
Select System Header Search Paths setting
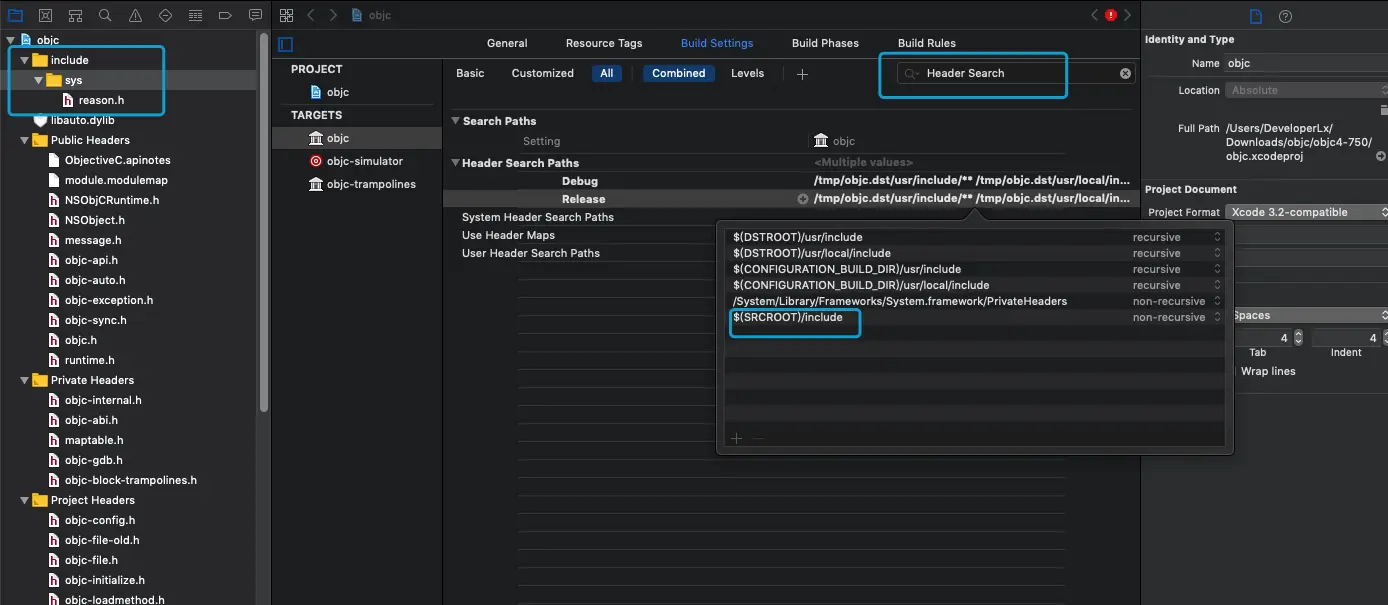(538, 217)
